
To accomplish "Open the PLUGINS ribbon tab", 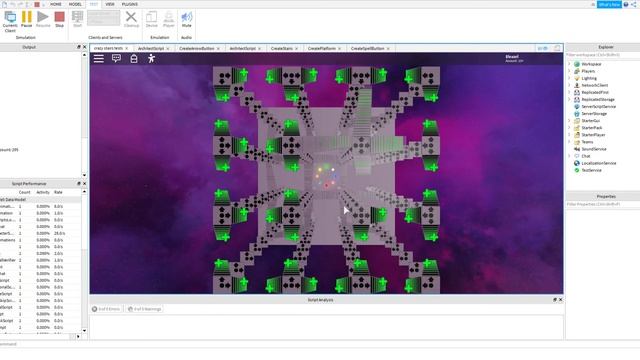I will click(130, 4).
